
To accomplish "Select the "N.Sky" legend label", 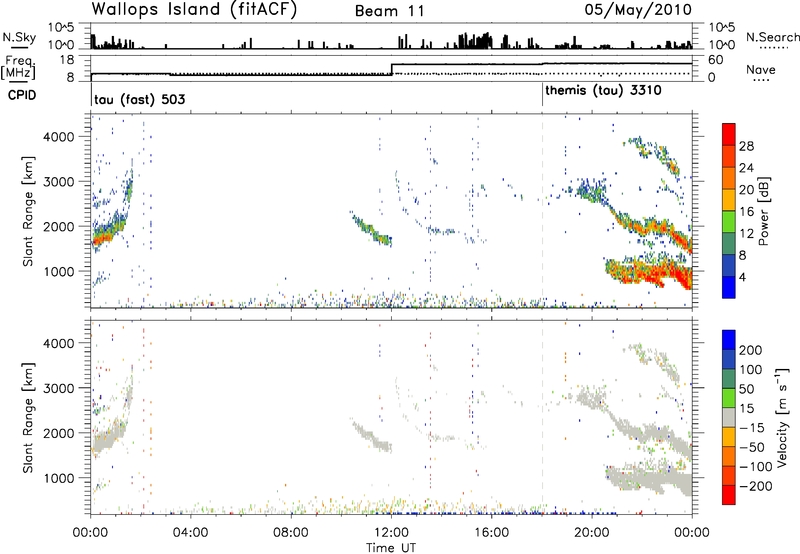I will (x=19, y=37).
